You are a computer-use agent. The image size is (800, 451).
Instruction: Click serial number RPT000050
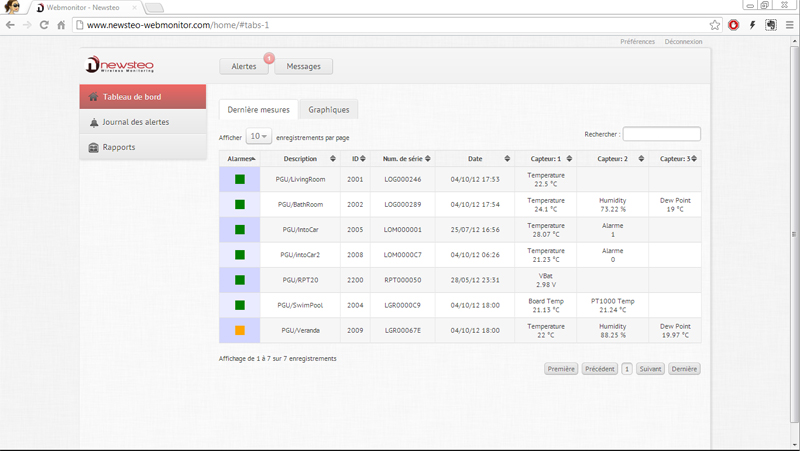[x=403, y=280]
